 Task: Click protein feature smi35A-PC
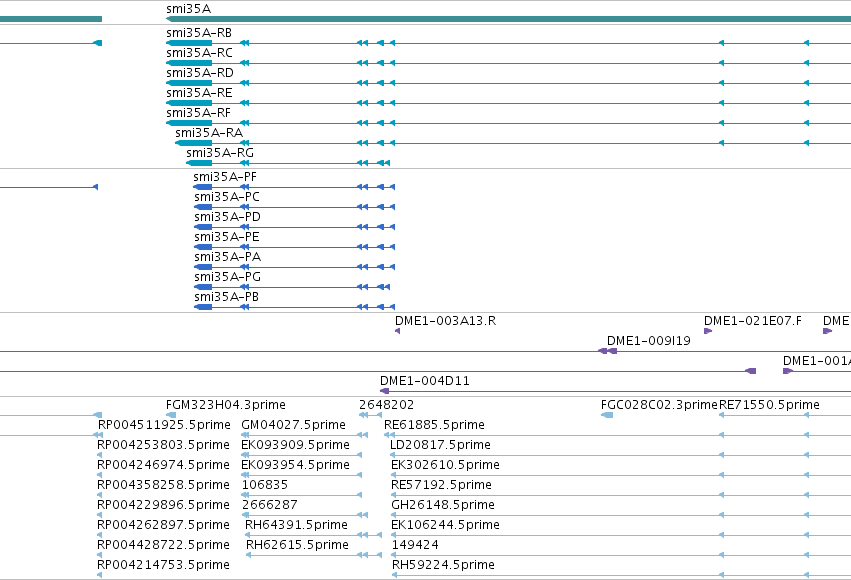pos(227,197)
